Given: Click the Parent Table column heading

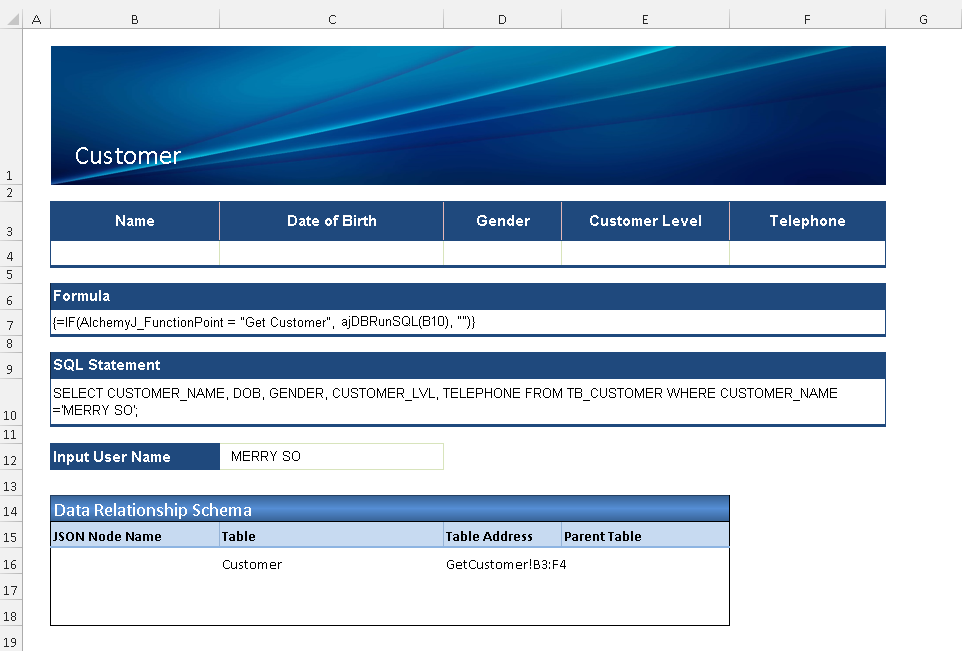Looking at the screenshot, I should tap(645, 536).
